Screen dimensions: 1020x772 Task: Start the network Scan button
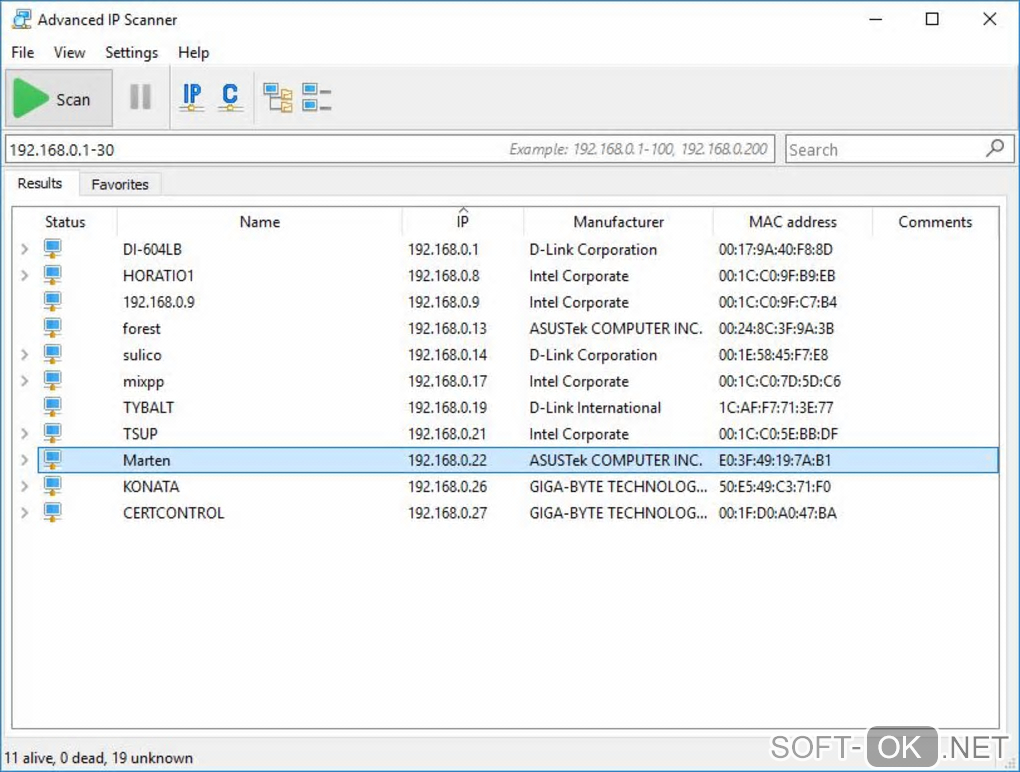coord(59,99)
